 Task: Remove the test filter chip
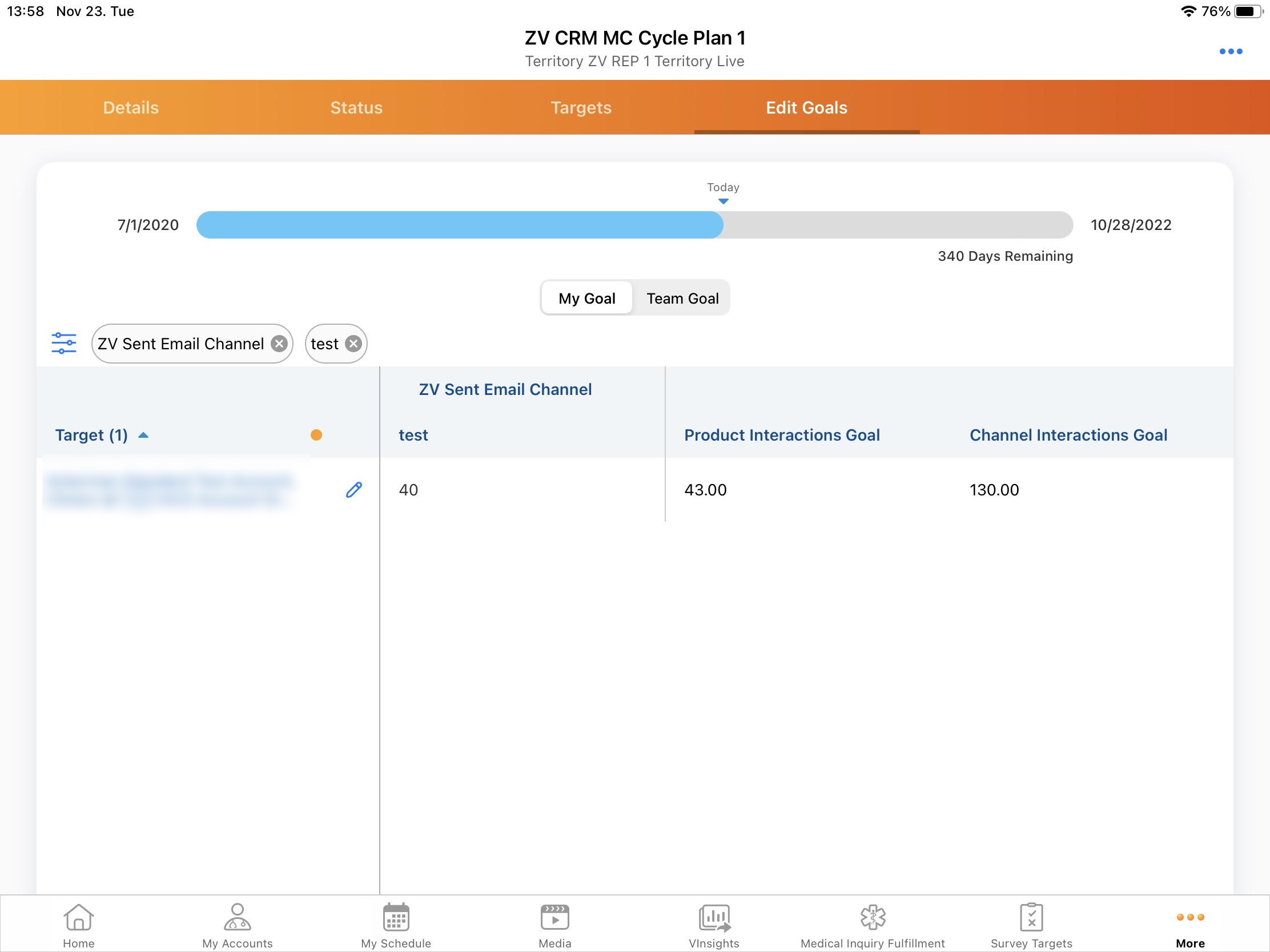[353, 344]
